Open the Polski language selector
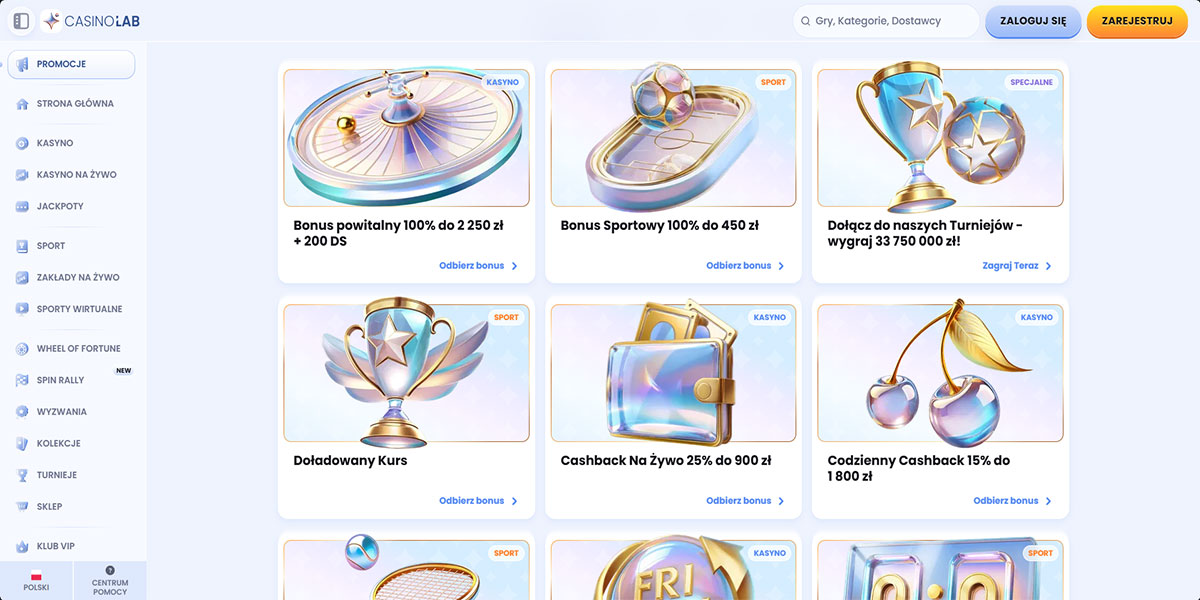 point(36,582)
